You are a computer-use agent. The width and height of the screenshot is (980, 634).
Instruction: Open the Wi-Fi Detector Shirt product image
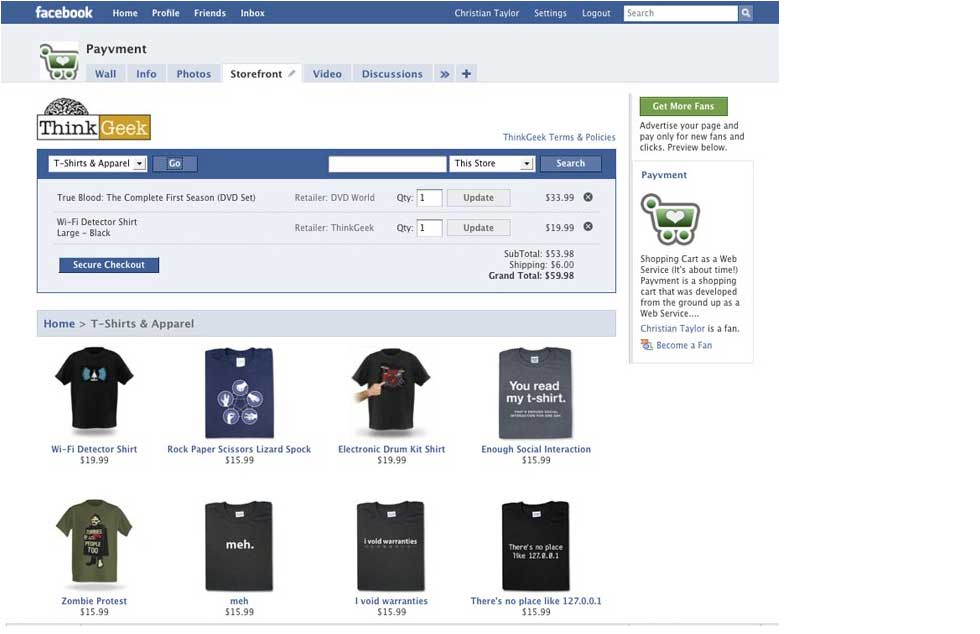(94, 391)
